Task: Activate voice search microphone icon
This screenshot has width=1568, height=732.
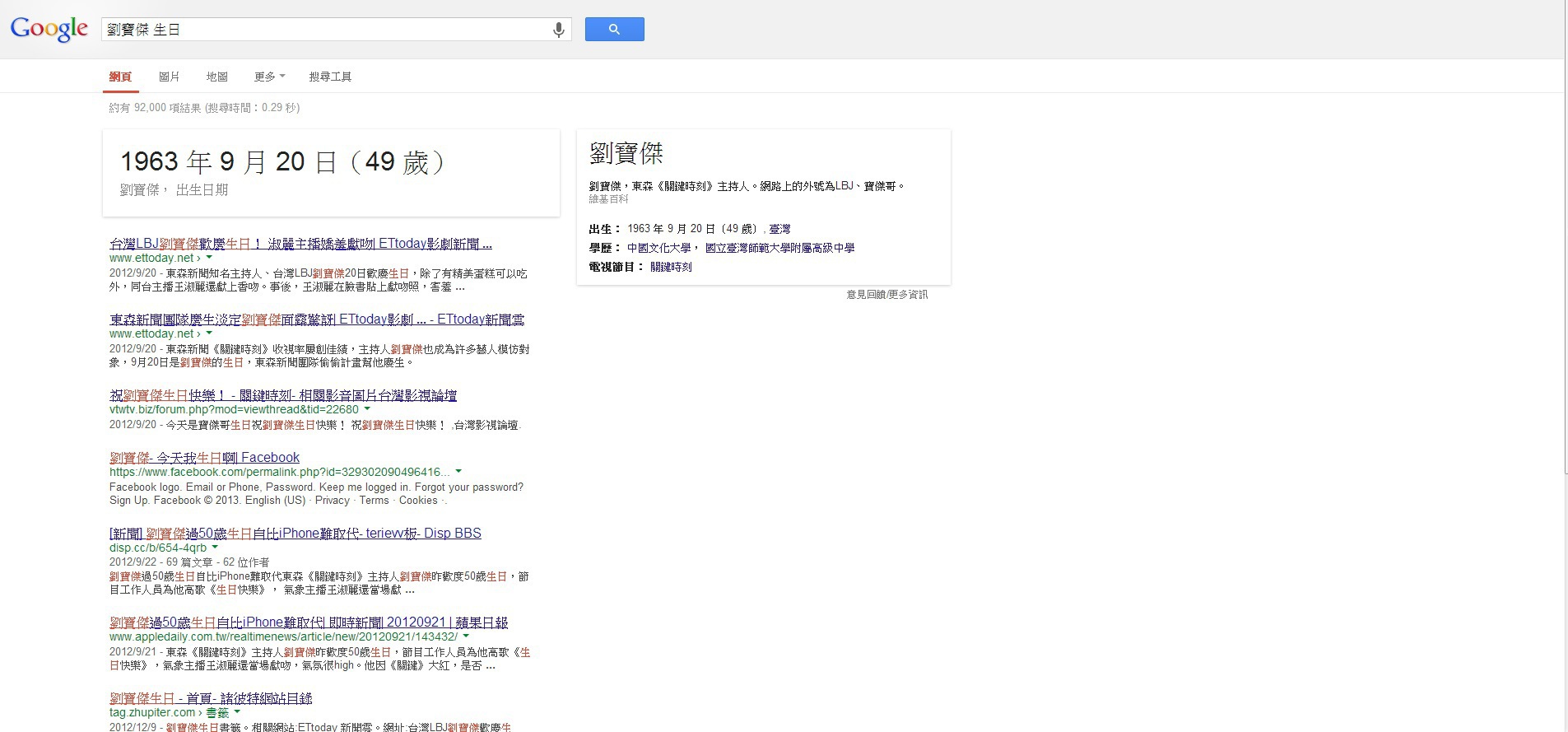Action: [559, 30]
